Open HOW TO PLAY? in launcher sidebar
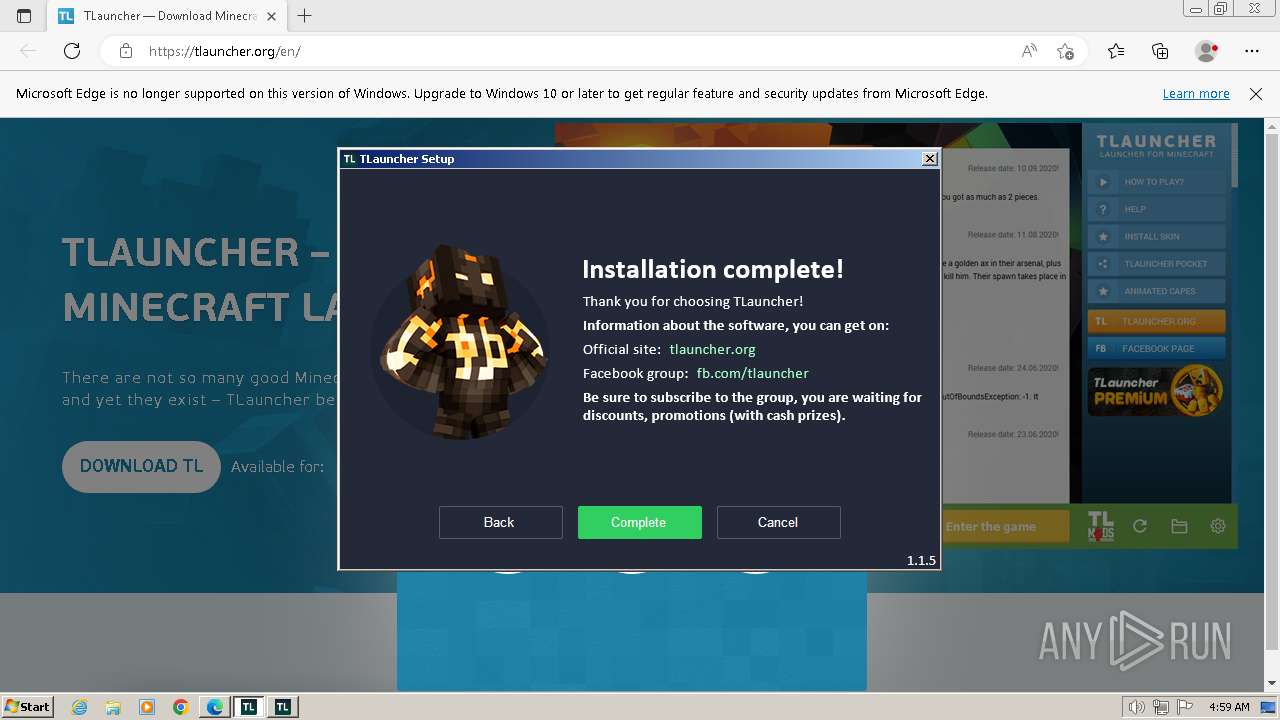 [x=1157, y=182]
